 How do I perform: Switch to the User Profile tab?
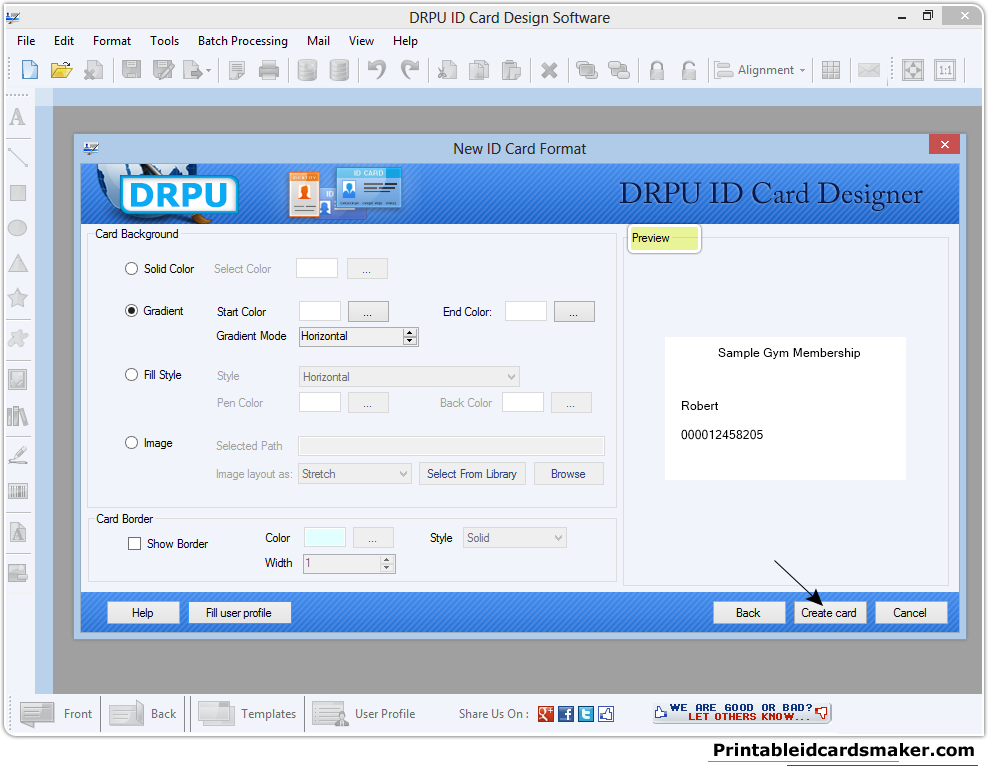point(364,714)
